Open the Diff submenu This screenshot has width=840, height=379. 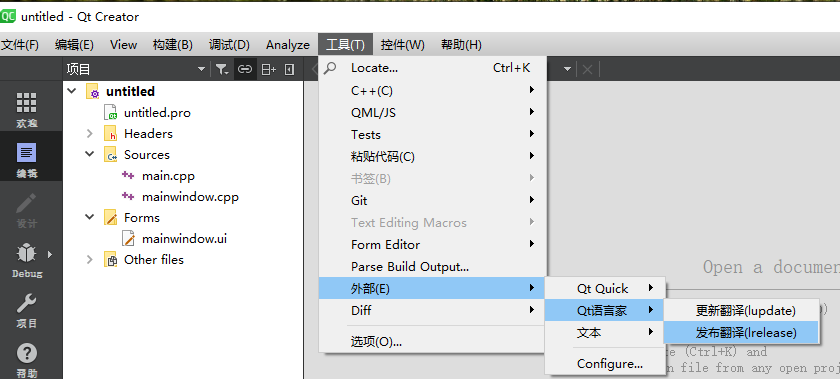pyautogui.click(x=433, y=310)
